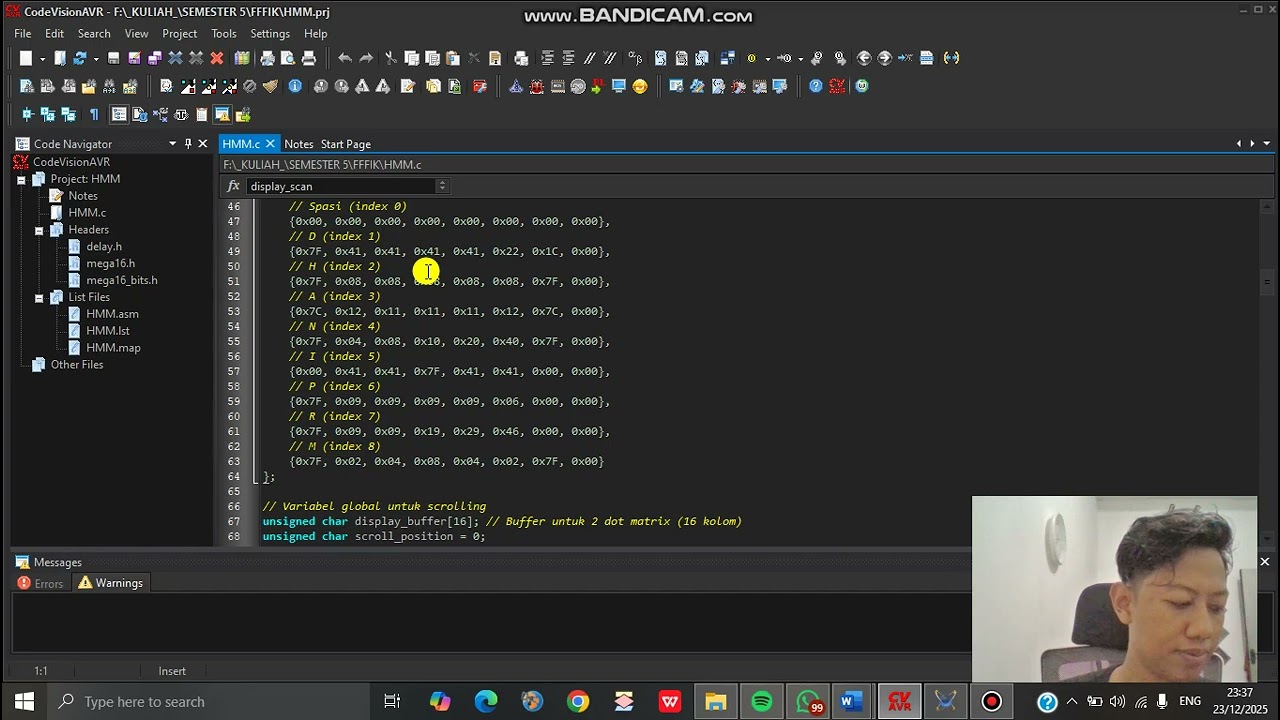Viewport: 1280px width, 720px height.
Task: Comment the selected lines with the // icon
Action: [590, 58]
